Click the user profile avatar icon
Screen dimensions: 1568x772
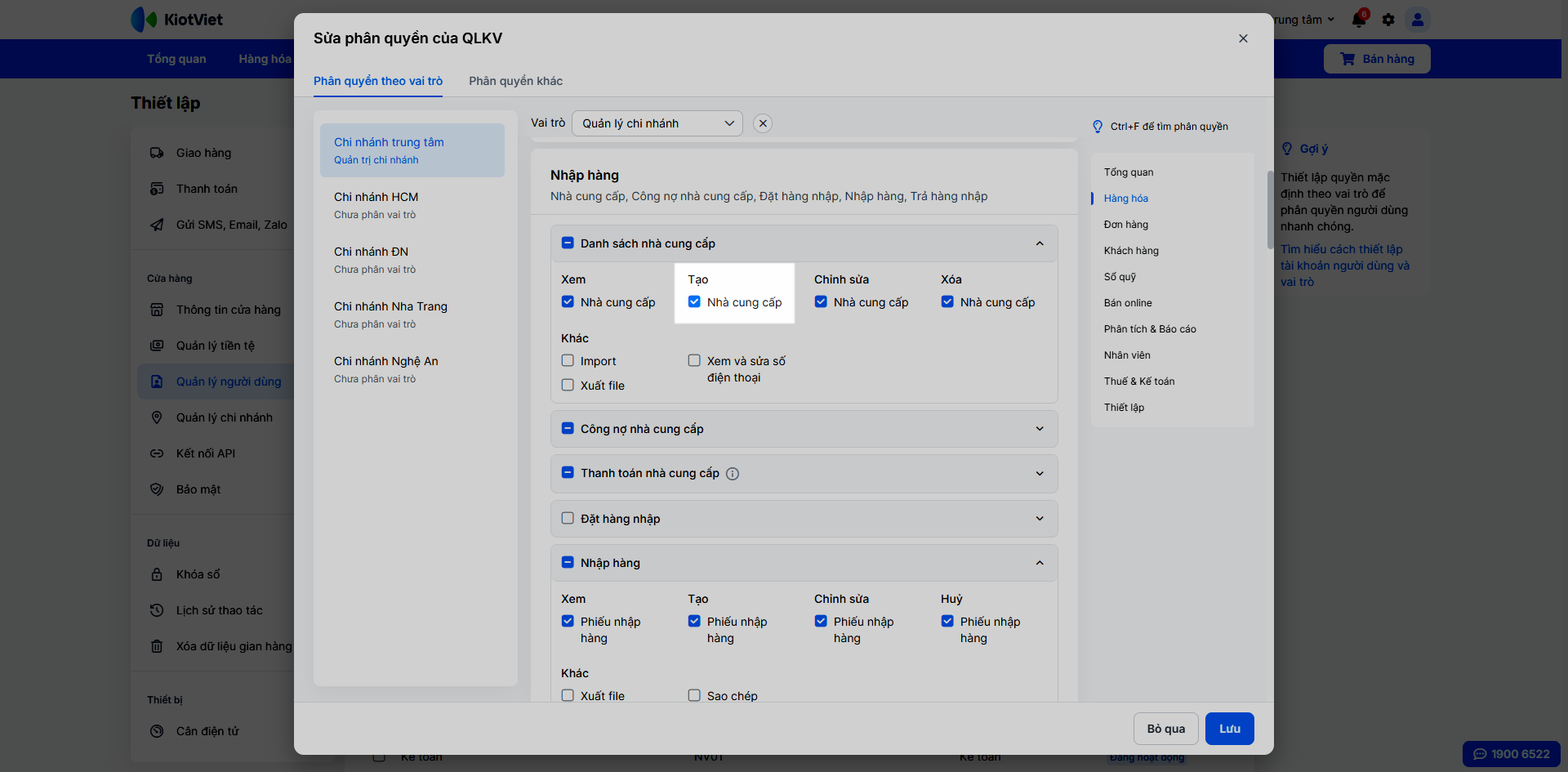tap(1418, 20)
